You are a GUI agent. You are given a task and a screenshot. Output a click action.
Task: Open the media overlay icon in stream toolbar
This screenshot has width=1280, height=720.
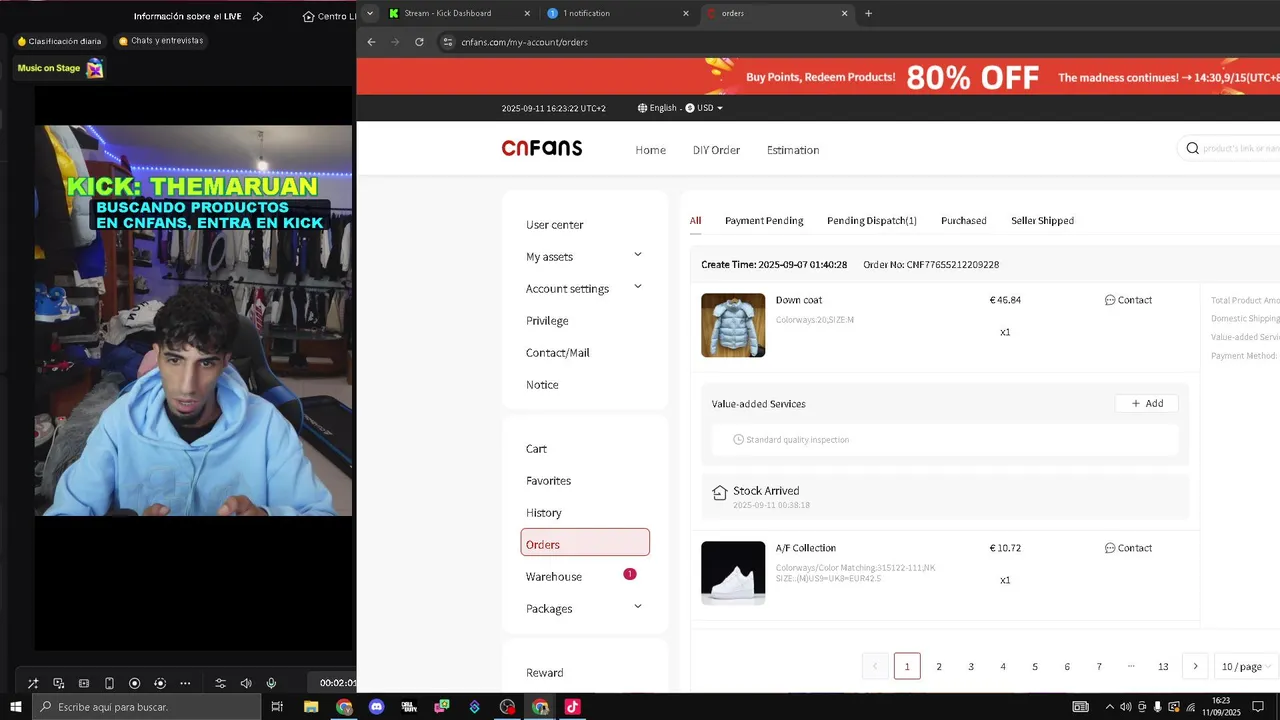click(x=59, y=683)
